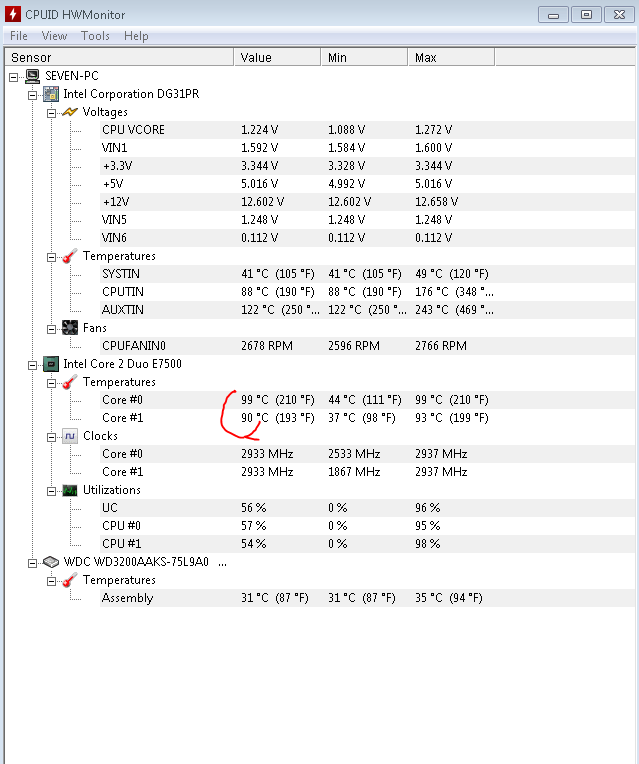The width and height of the screenshot is (639, 764).
Task: Click the SEVEN-PC computer icon
Action: click(33, 76)
